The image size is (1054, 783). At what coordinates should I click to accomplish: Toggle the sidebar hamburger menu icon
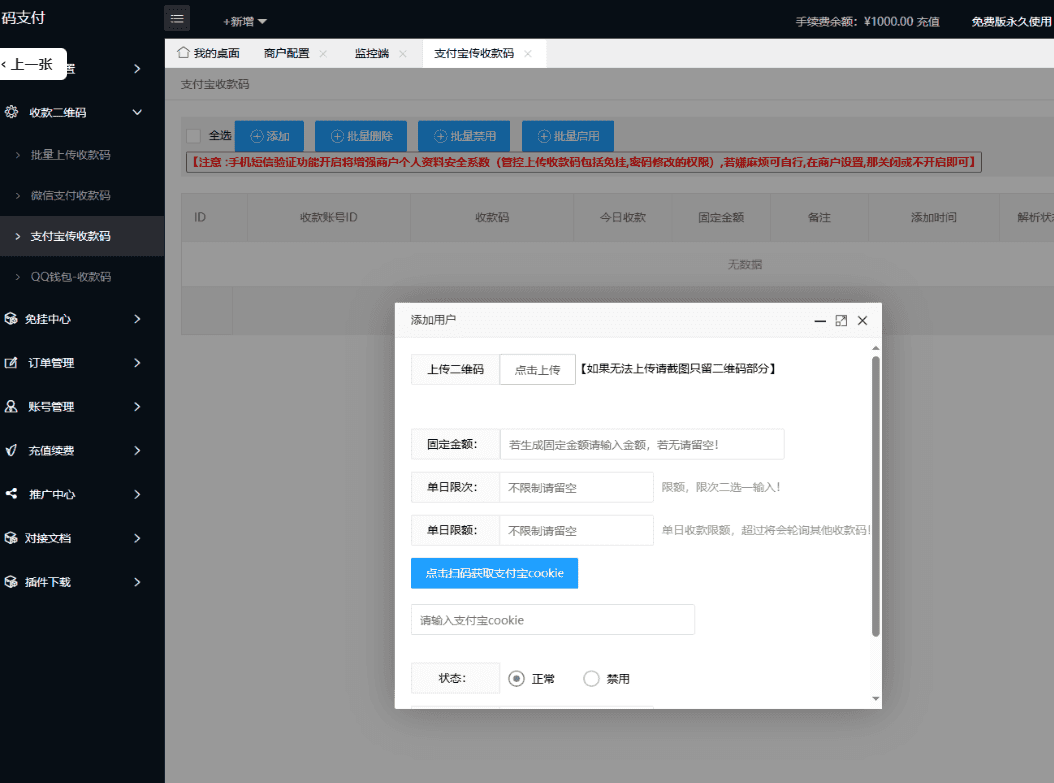click(x=177, y=18)
